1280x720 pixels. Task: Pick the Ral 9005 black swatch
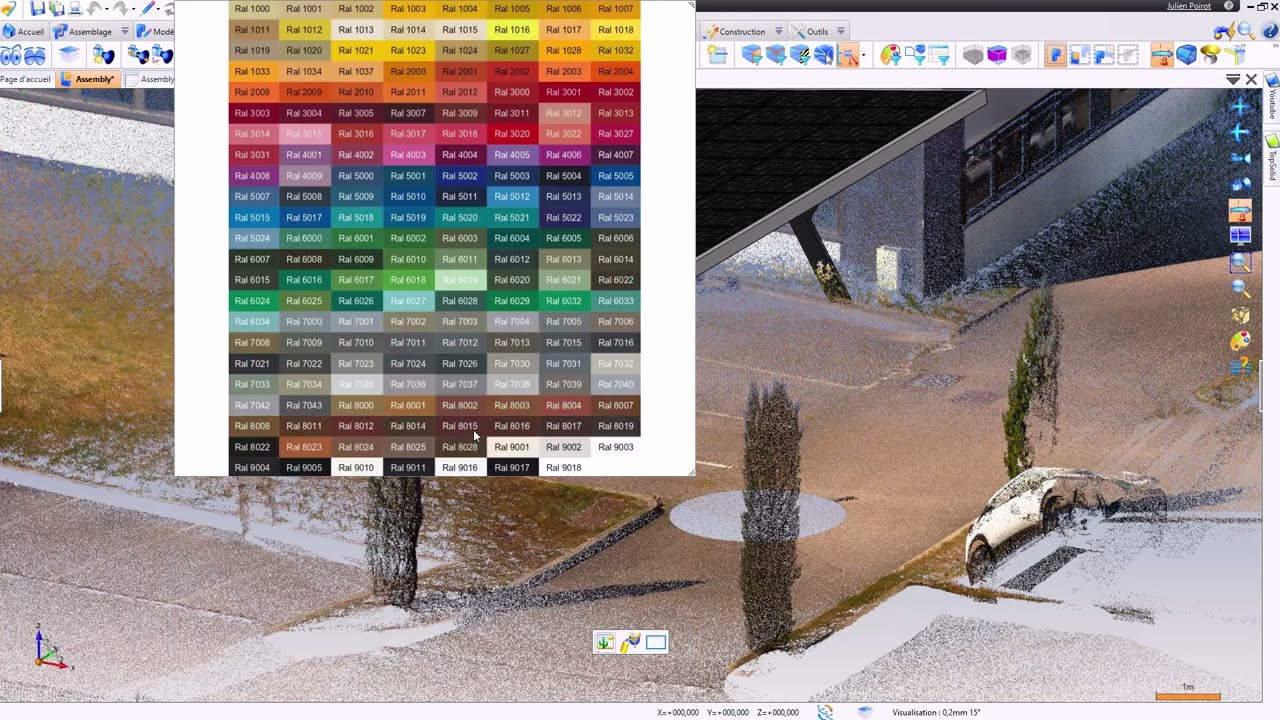304,467
